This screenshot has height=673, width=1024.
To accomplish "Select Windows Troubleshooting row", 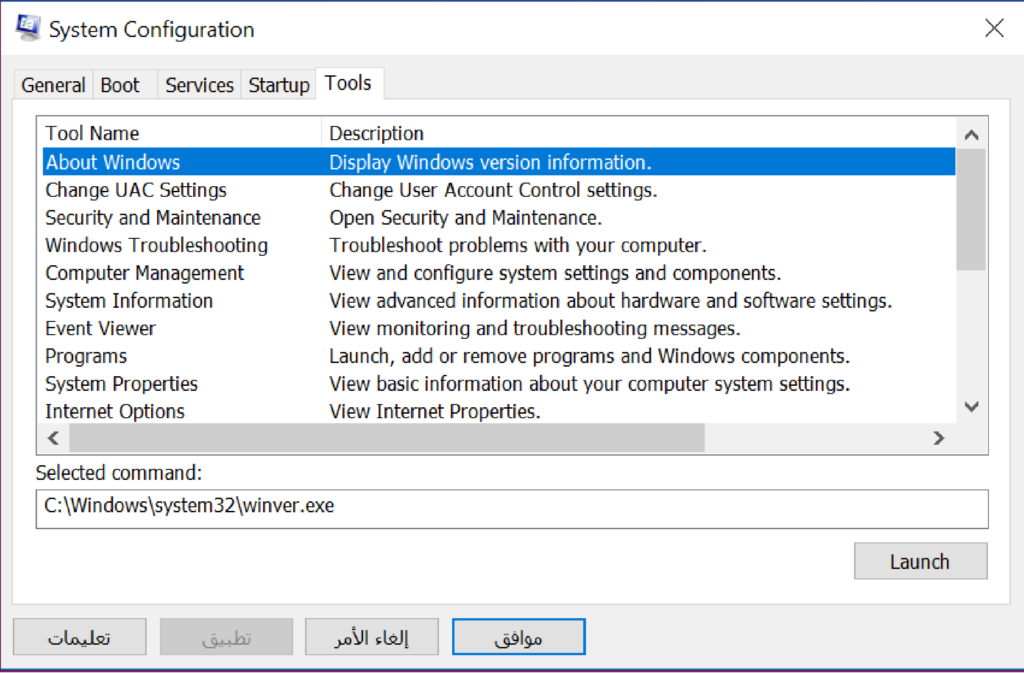I will coord(499,245).
